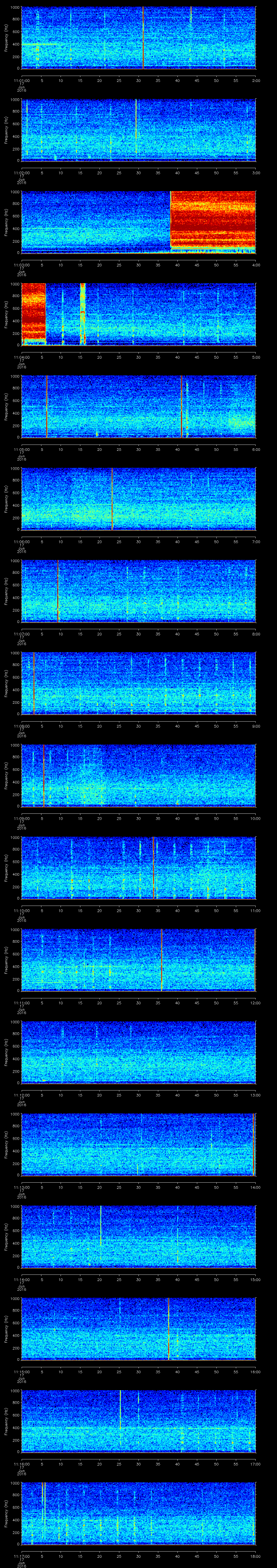The image size is (277, 1568).
Task: Click the 15:00 end time label
Action: [x=255, y=1279]
